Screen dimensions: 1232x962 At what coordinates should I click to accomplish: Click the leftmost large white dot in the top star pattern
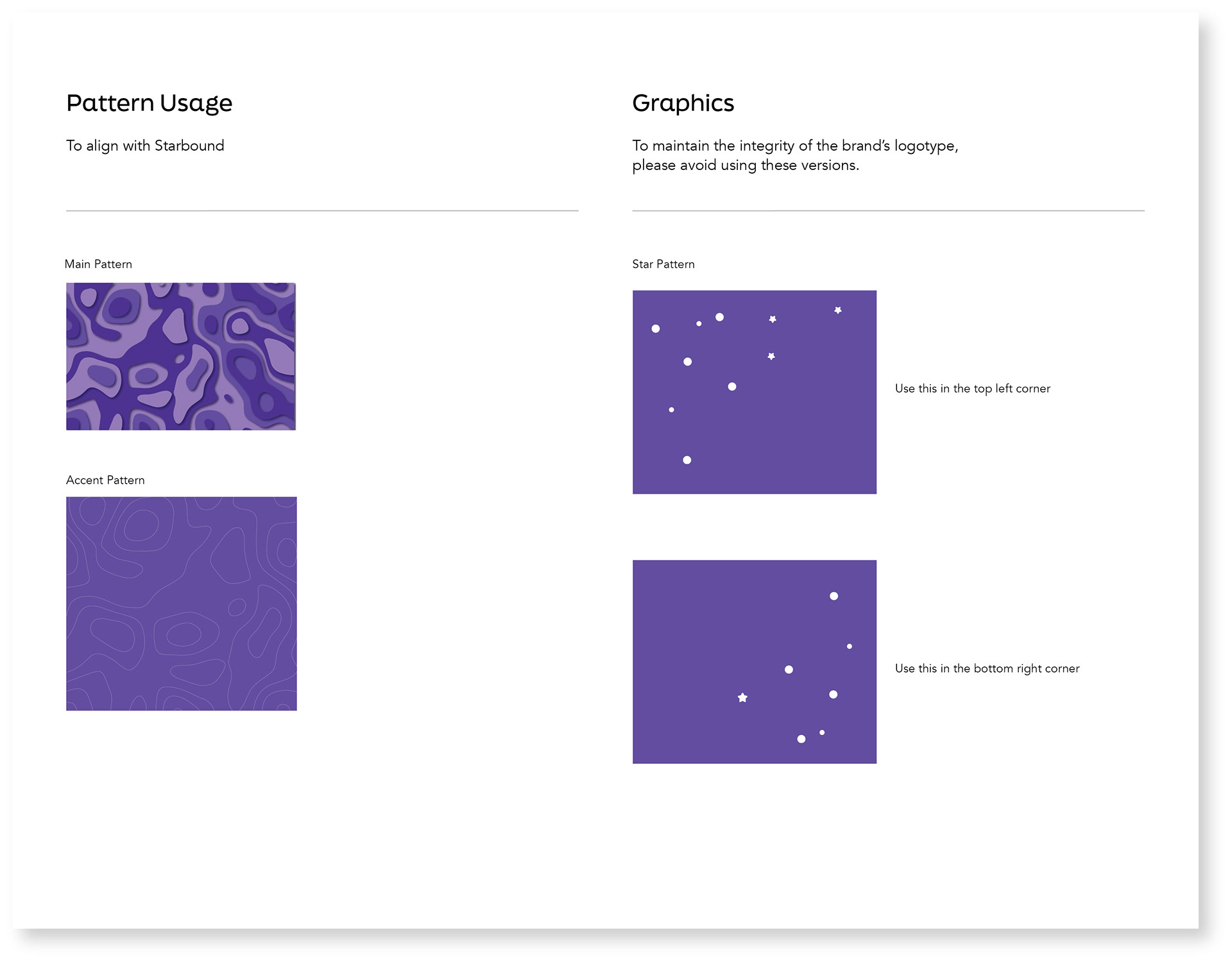(656, 329)
